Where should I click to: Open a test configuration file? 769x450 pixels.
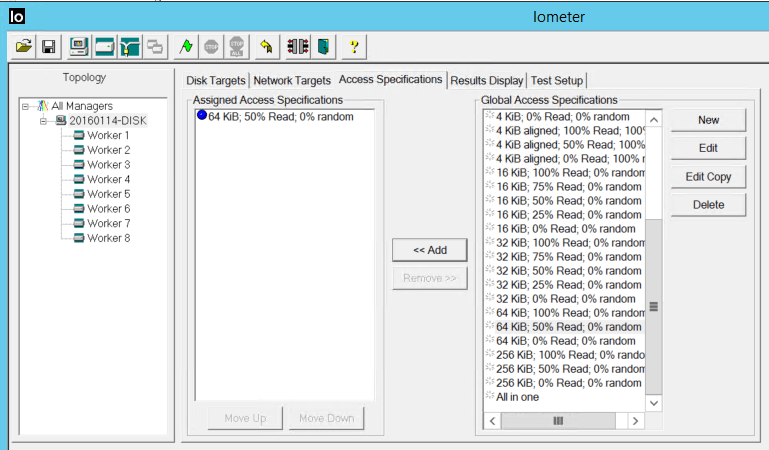pos(23,46)
